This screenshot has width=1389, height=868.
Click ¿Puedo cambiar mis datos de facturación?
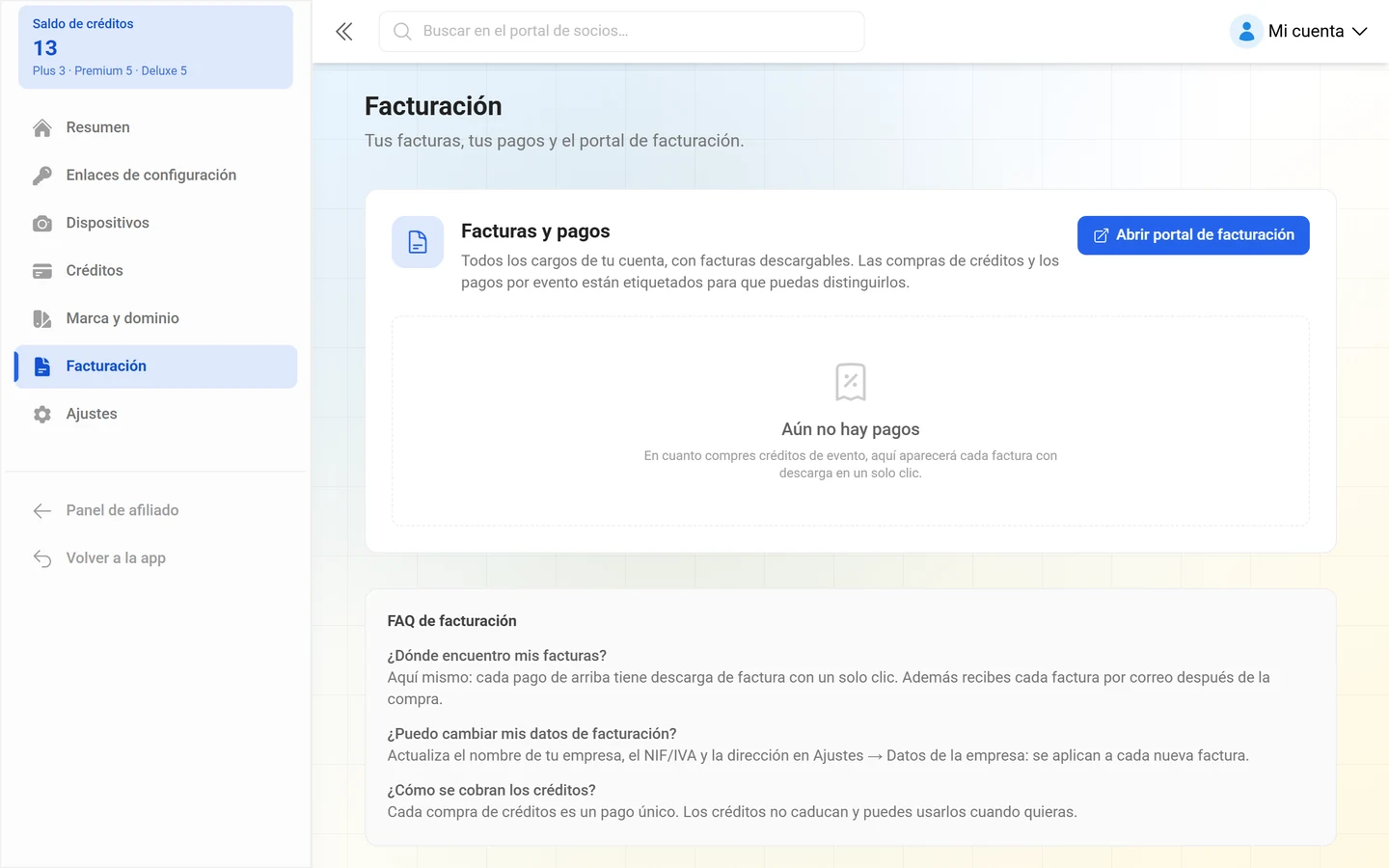[x=532, y=734]
